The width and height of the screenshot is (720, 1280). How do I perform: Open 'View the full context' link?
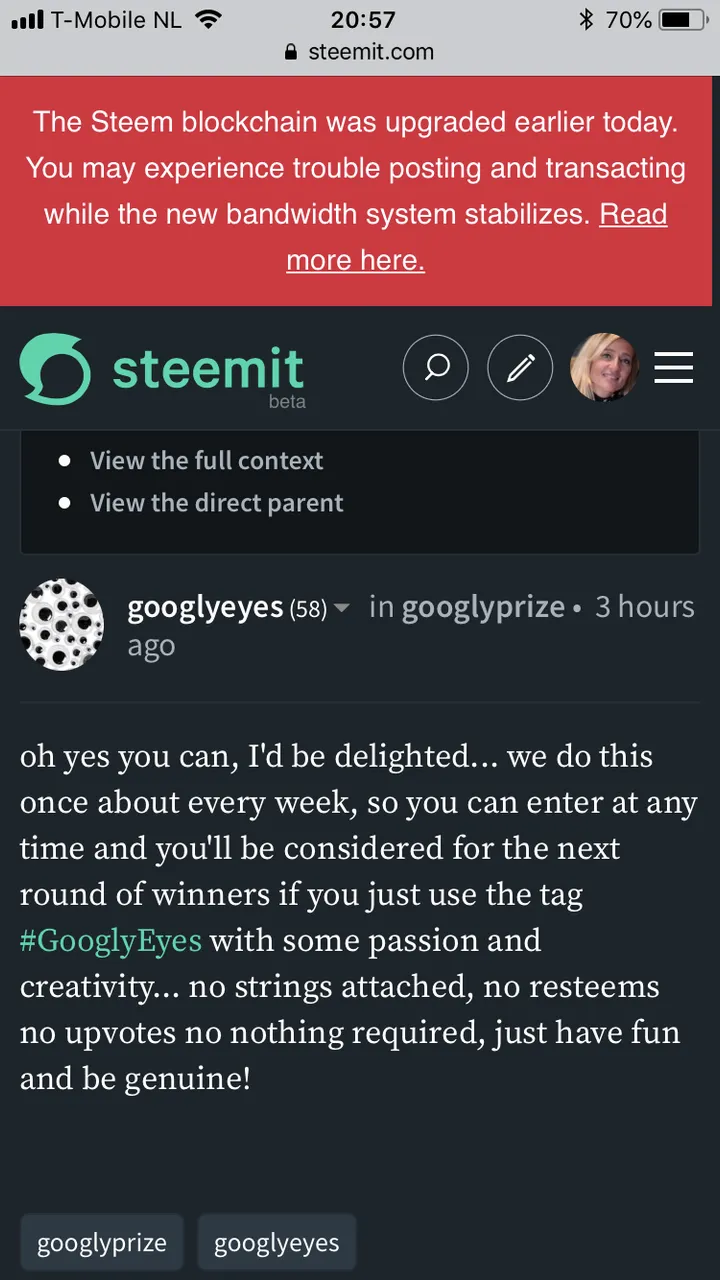click(x=206, y=460)
